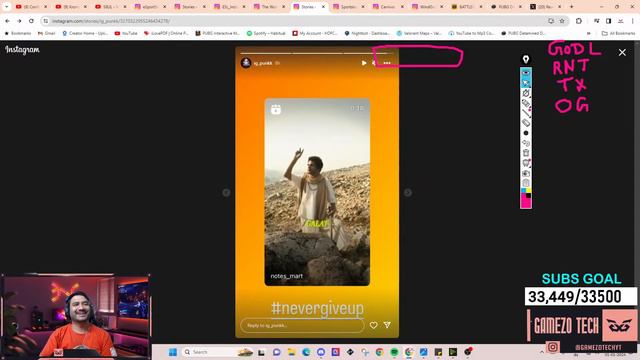Expand the bookmarks overflow chevron
This screenshot has width=640, height=360.
(x=589, y=33)
